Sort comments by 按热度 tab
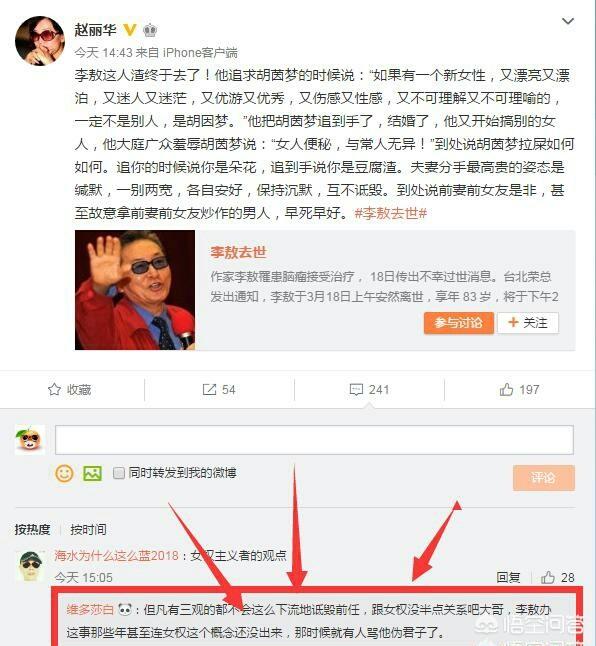 tap(32, 529)
